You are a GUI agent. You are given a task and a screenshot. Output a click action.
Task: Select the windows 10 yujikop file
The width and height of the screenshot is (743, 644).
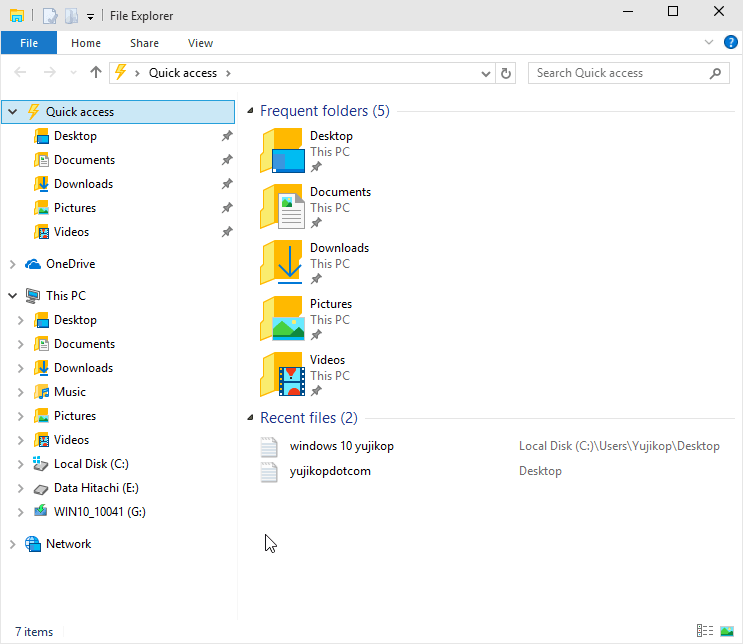click(342, 446)
